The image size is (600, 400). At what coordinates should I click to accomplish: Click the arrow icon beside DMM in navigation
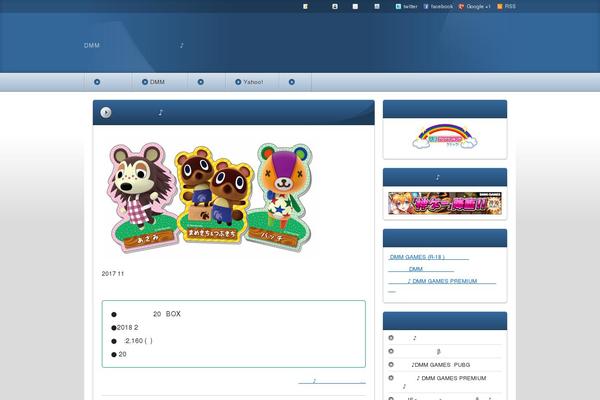tap(145, 82)
